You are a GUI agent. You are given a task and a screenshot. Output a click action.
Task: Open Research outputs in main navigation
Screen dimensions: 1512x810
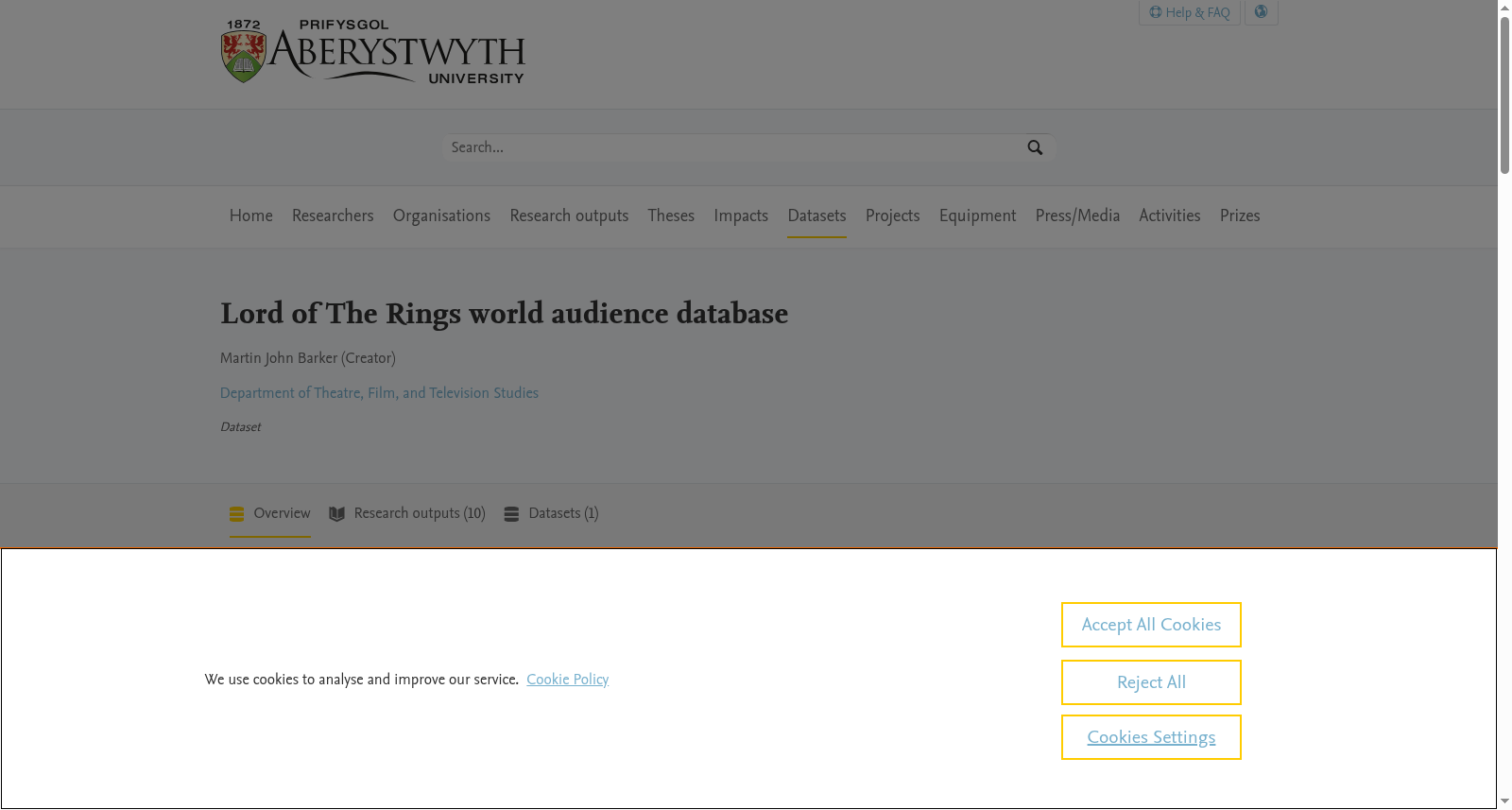pos(569,215)
